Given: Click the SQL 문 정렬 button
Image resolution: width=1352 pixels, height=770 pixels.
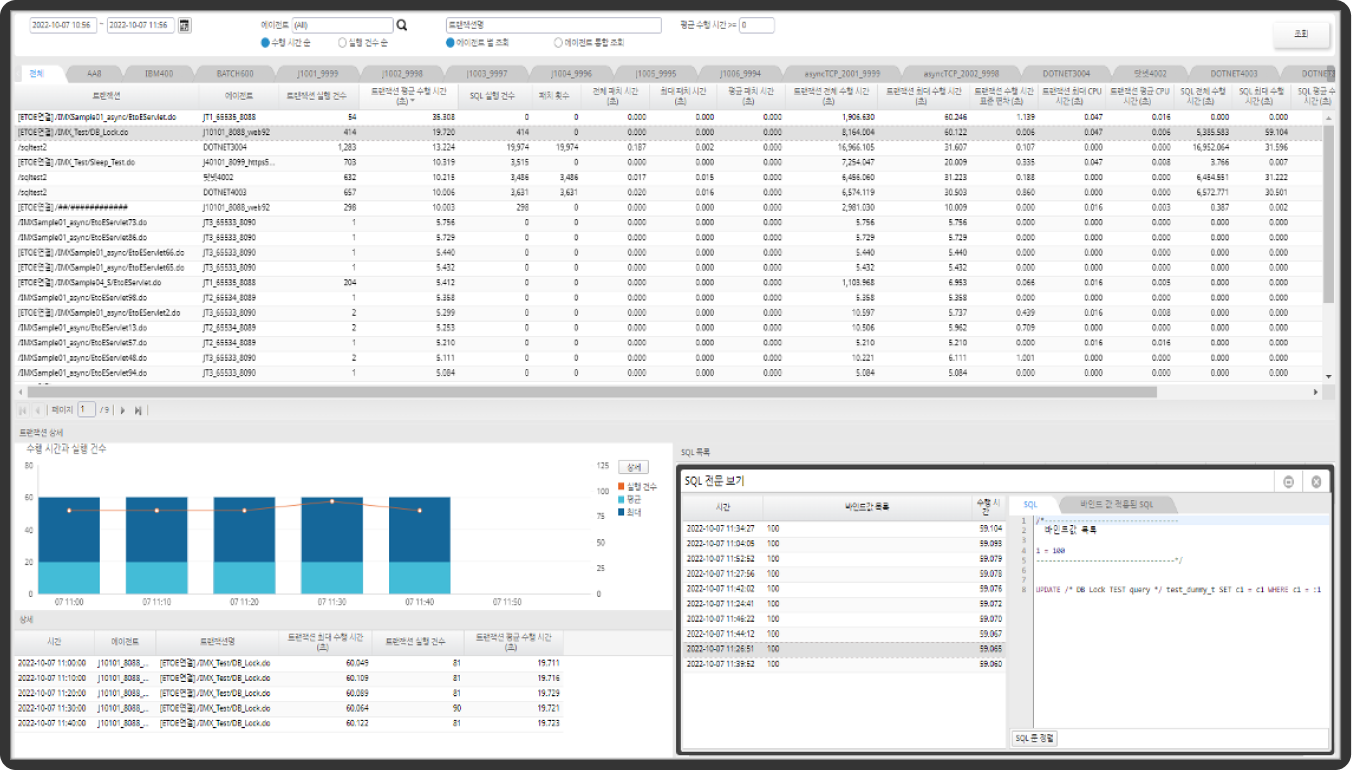Looking at the screenshot, I should coord(1035,738).
